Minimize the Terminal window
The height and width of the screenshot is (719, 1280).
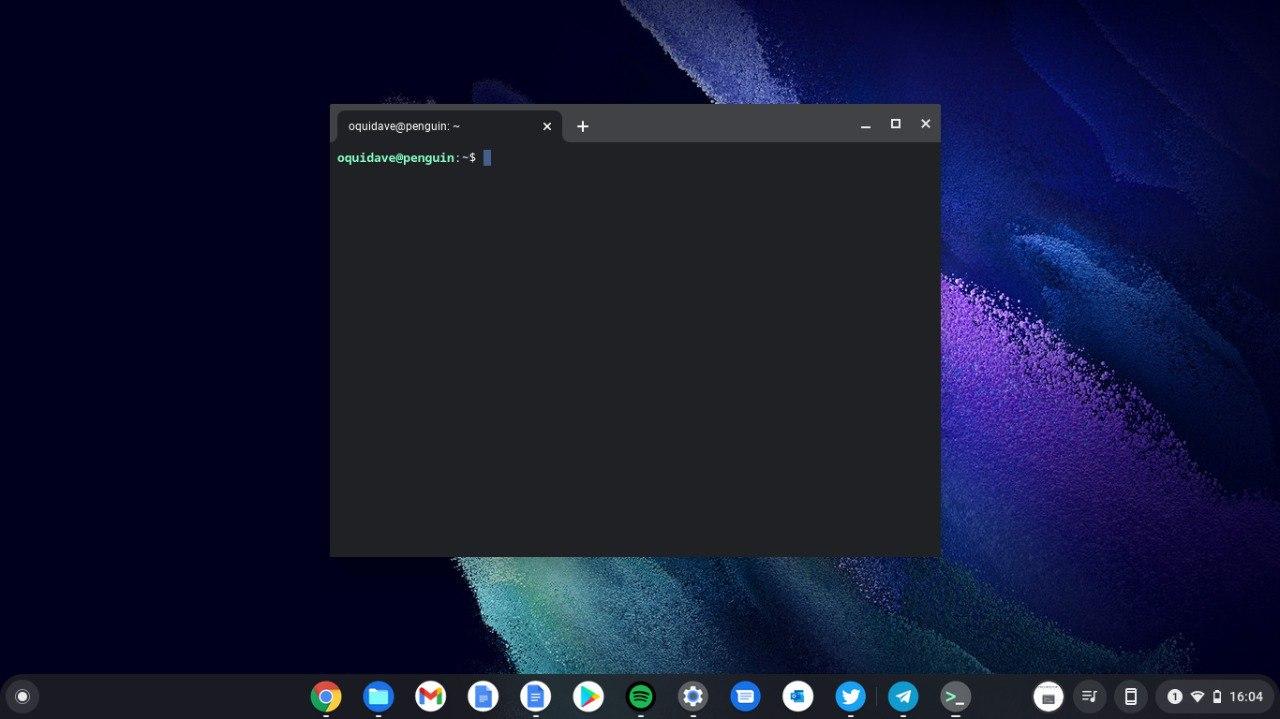tap(866, 125)
